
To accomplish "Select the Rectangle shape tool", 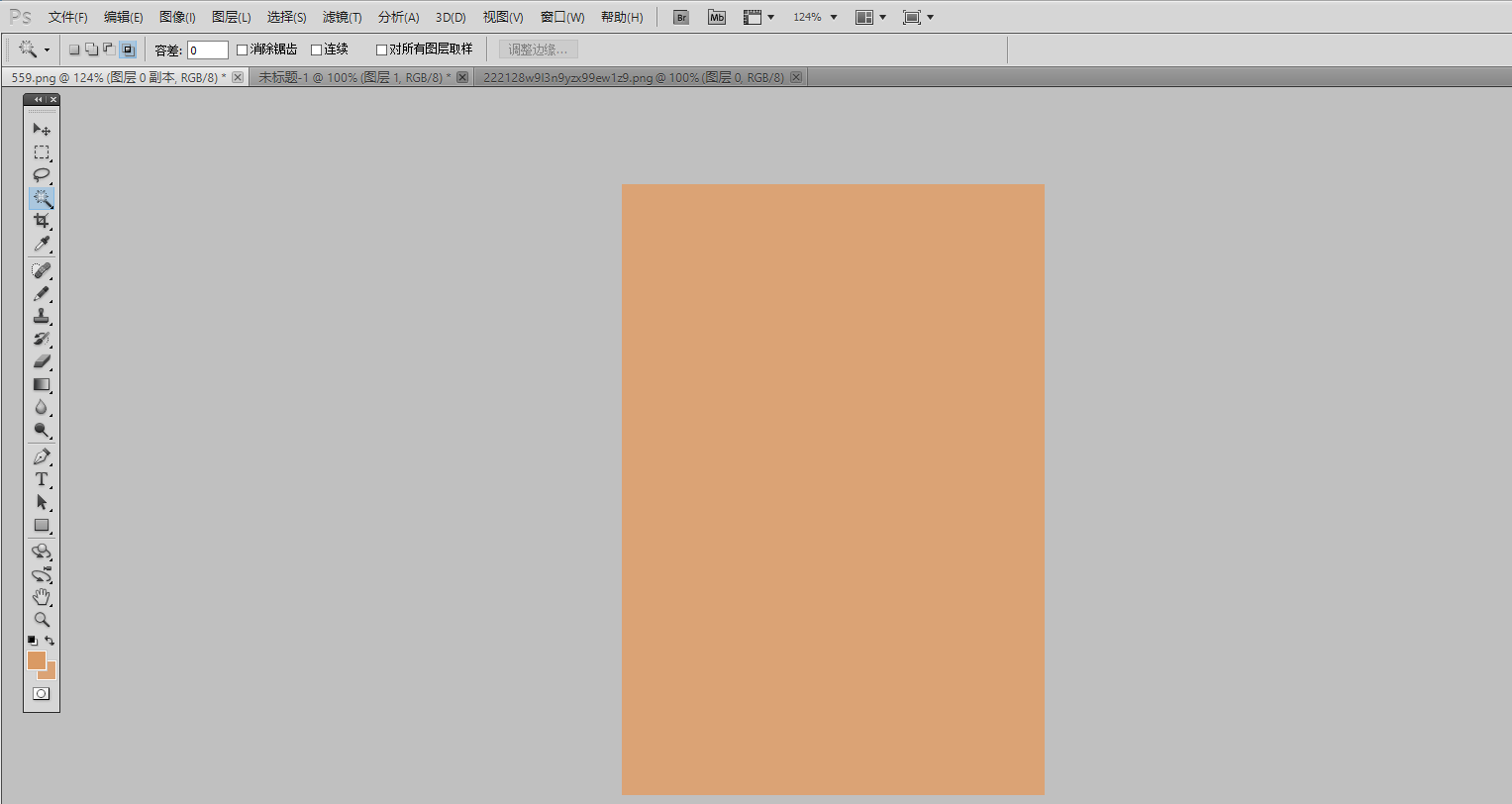I will pyautogui.click(x=42, y=526).
